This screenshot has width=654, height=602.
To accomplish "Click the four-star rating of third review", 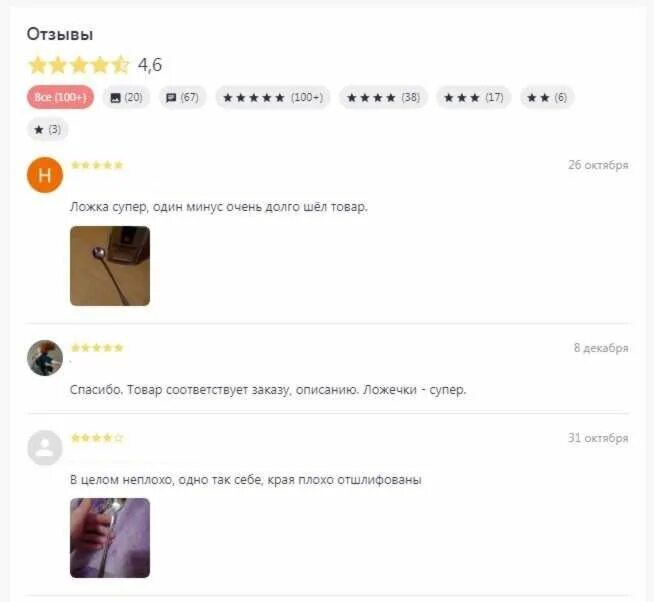I will (x=97, y=438).
